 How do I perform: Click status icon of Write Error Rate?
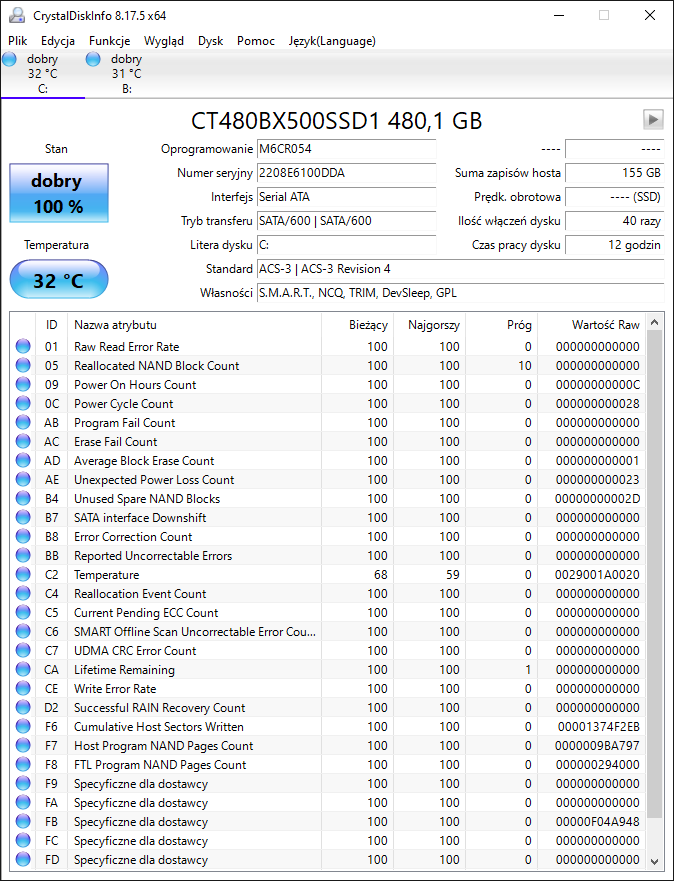coord(23,688)
